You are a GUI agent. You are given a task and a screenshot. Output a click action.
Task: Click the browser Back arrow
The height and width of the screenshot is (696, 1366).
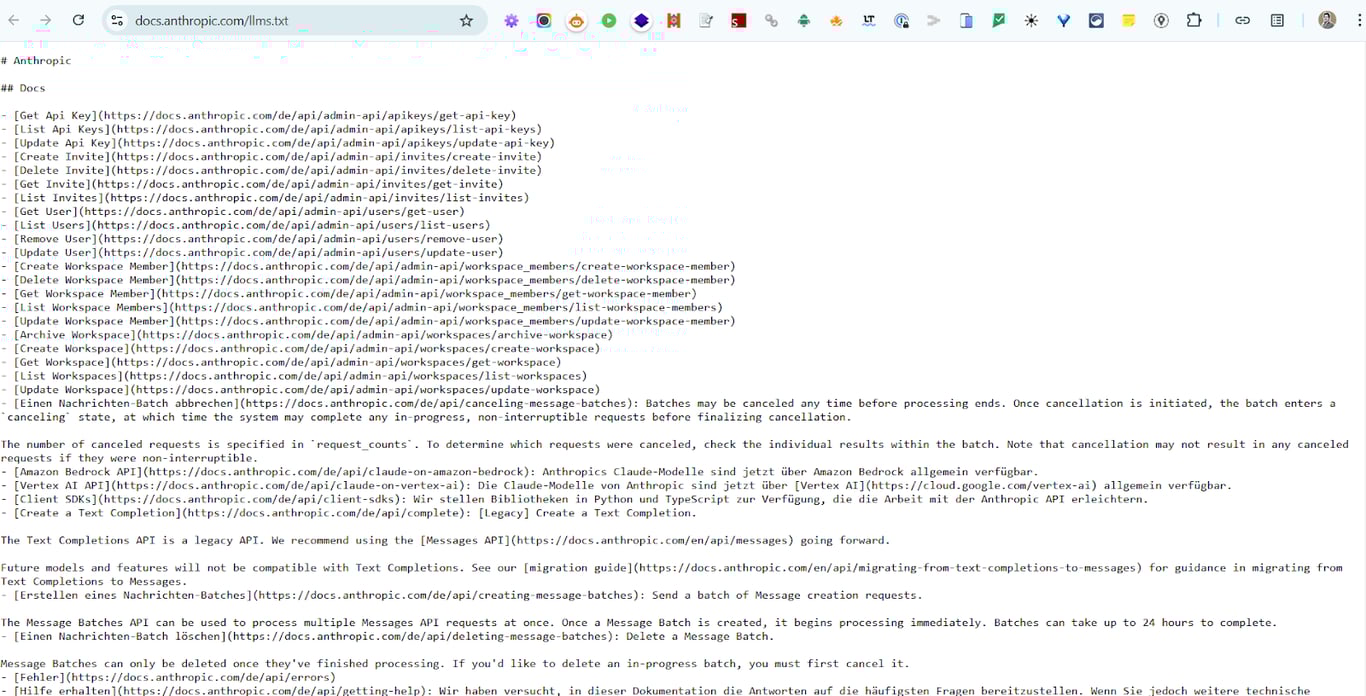[x=14, y=20]
